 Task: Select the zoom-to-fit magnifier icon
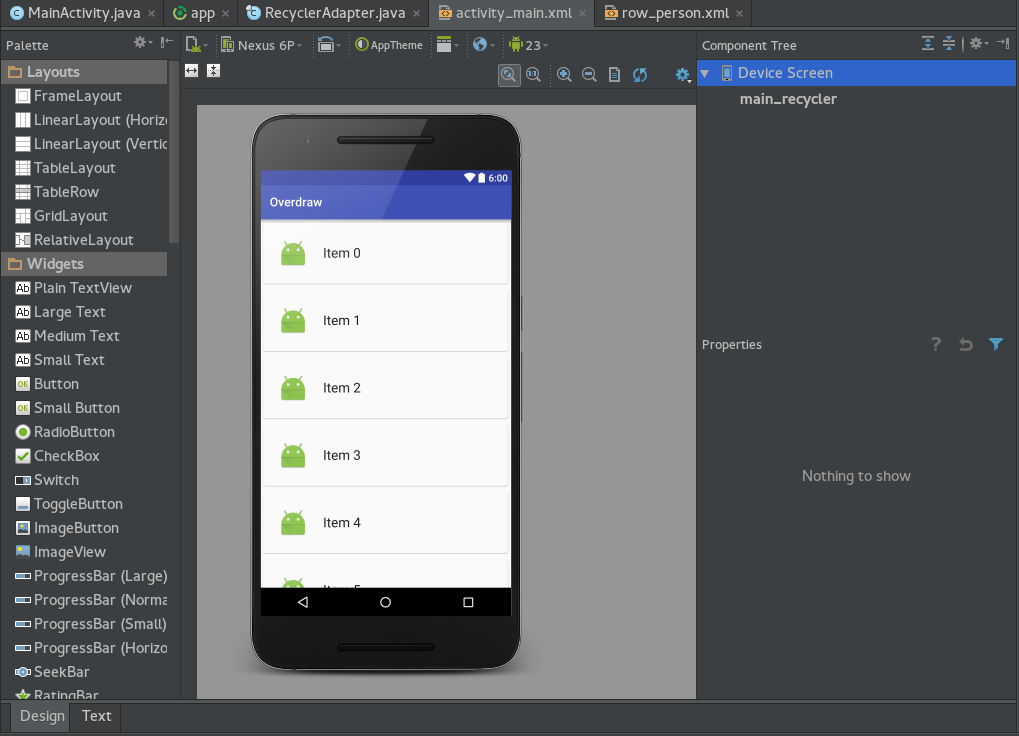[509, 74]
